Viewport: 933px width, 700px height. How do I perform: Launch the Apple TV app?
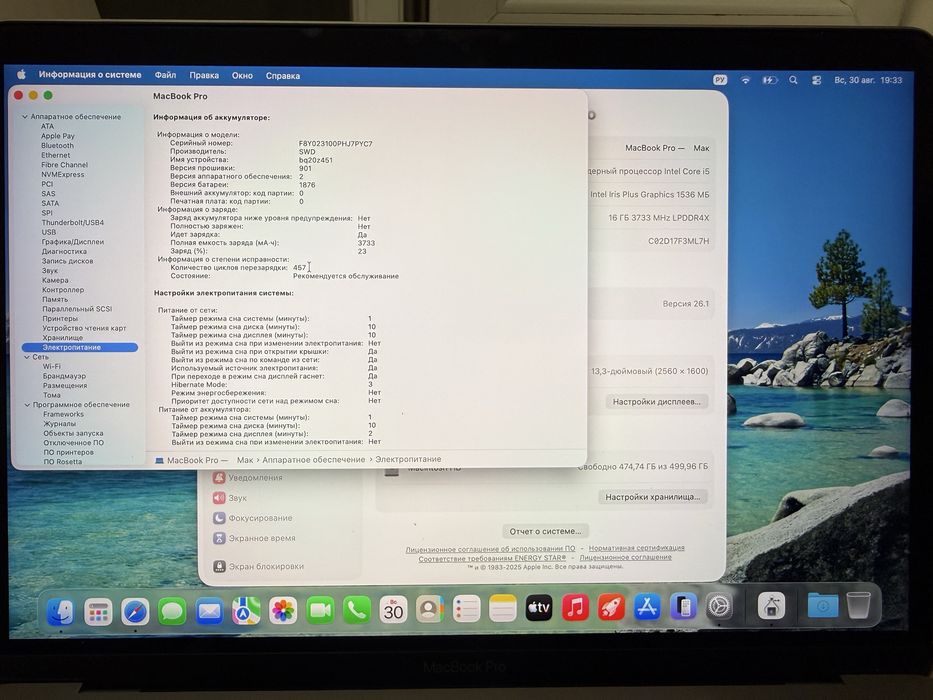(539, 608)
